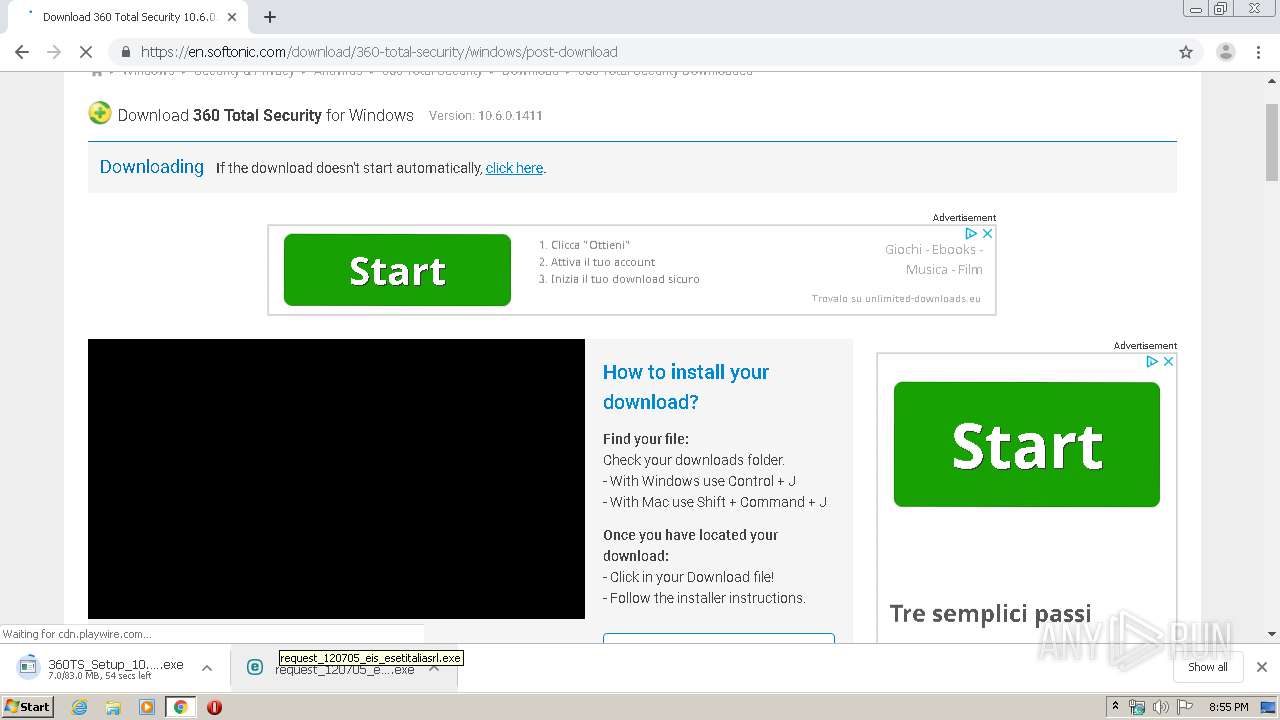
Task: Launch Internet Explorer from taskbar
Action: point(80,707)
